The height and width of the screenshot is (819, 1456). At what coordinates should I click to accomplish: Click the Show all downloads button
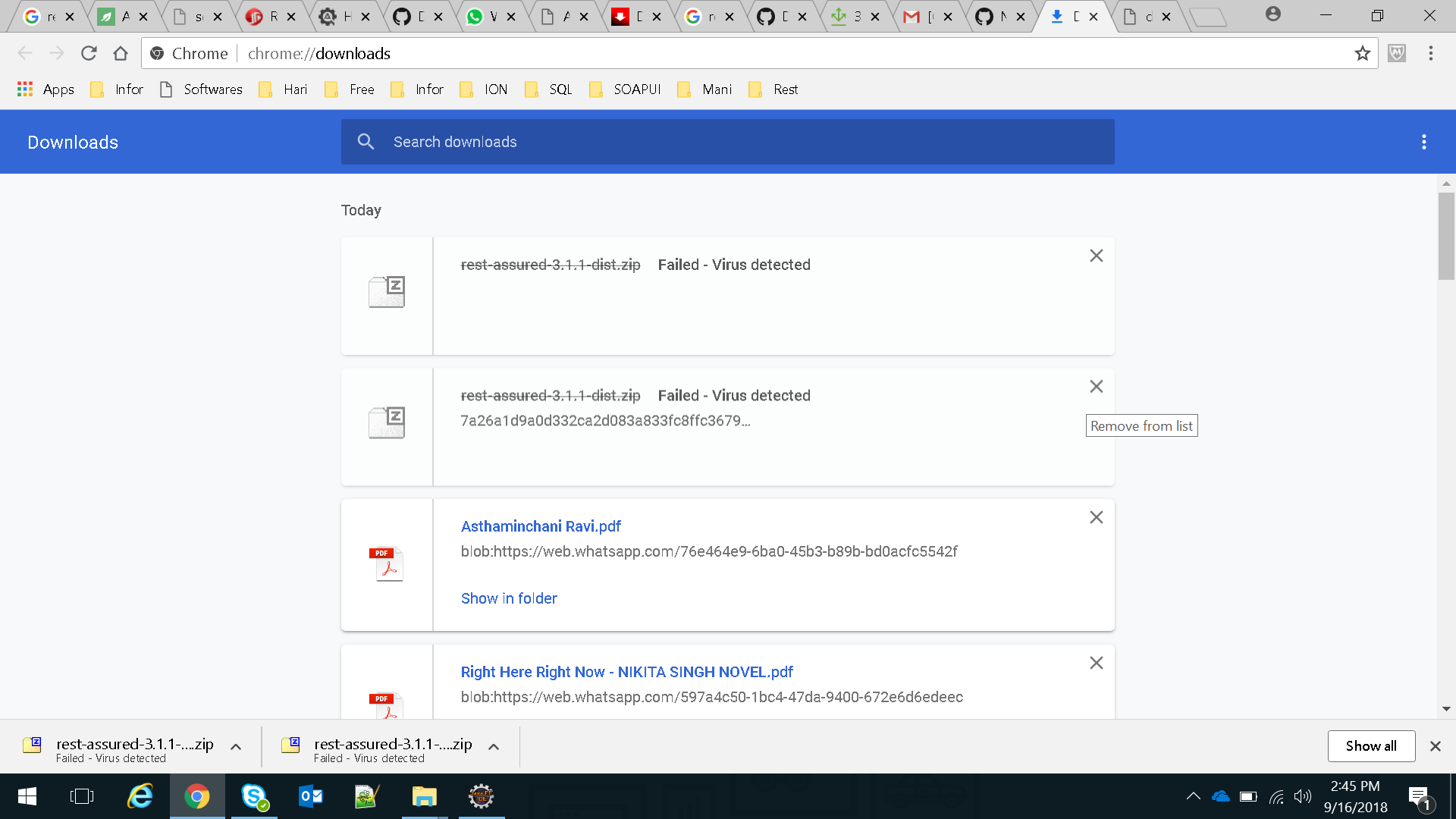[1371, 746]
